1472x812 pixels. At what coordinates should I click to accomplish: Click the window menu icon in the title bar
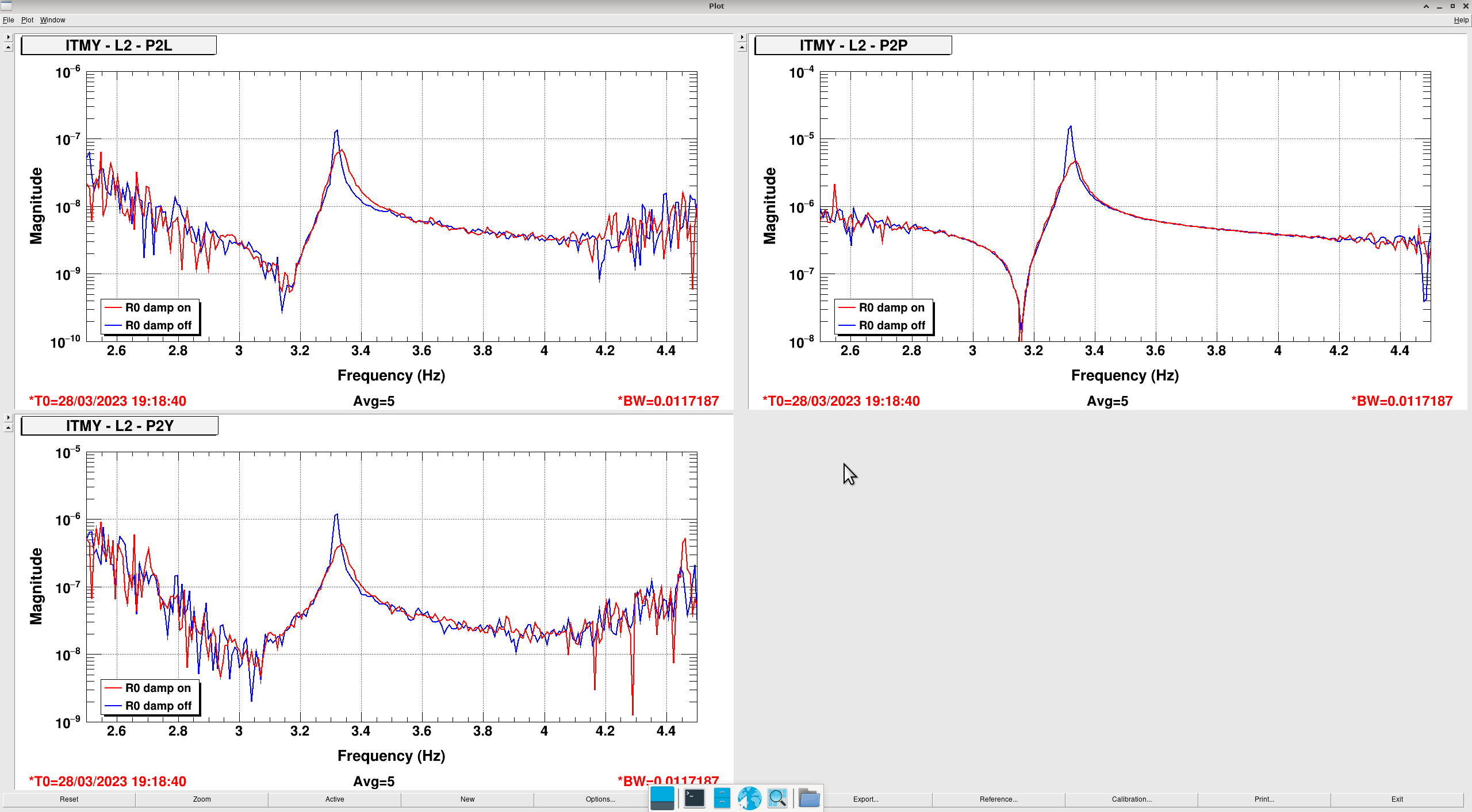tap(6, 6)
